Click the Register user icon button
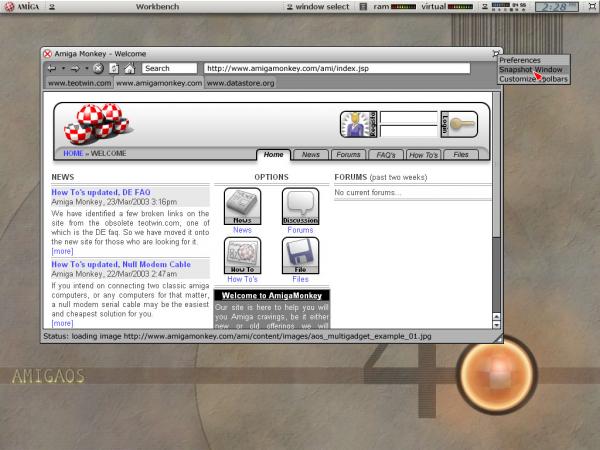Screen dimensions: 600x450 [359, 124]
